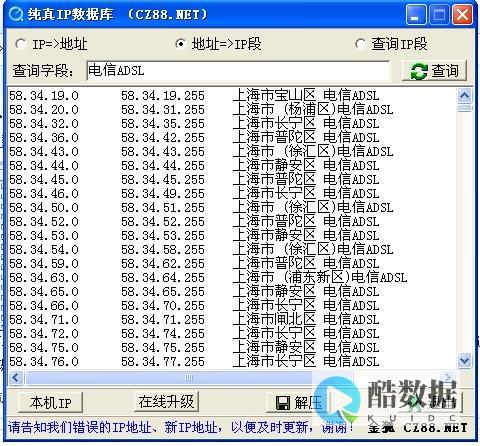Click the vertical scrollbar thumb of results list
Image resolution: width=480 pixels, height=446 pixels.
464,108
